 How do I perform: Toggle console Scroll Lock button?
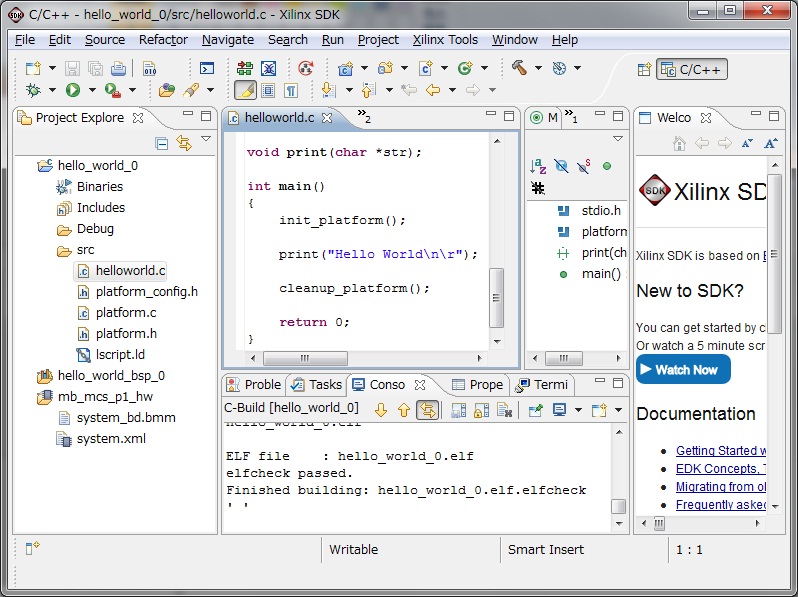point(481,410)
